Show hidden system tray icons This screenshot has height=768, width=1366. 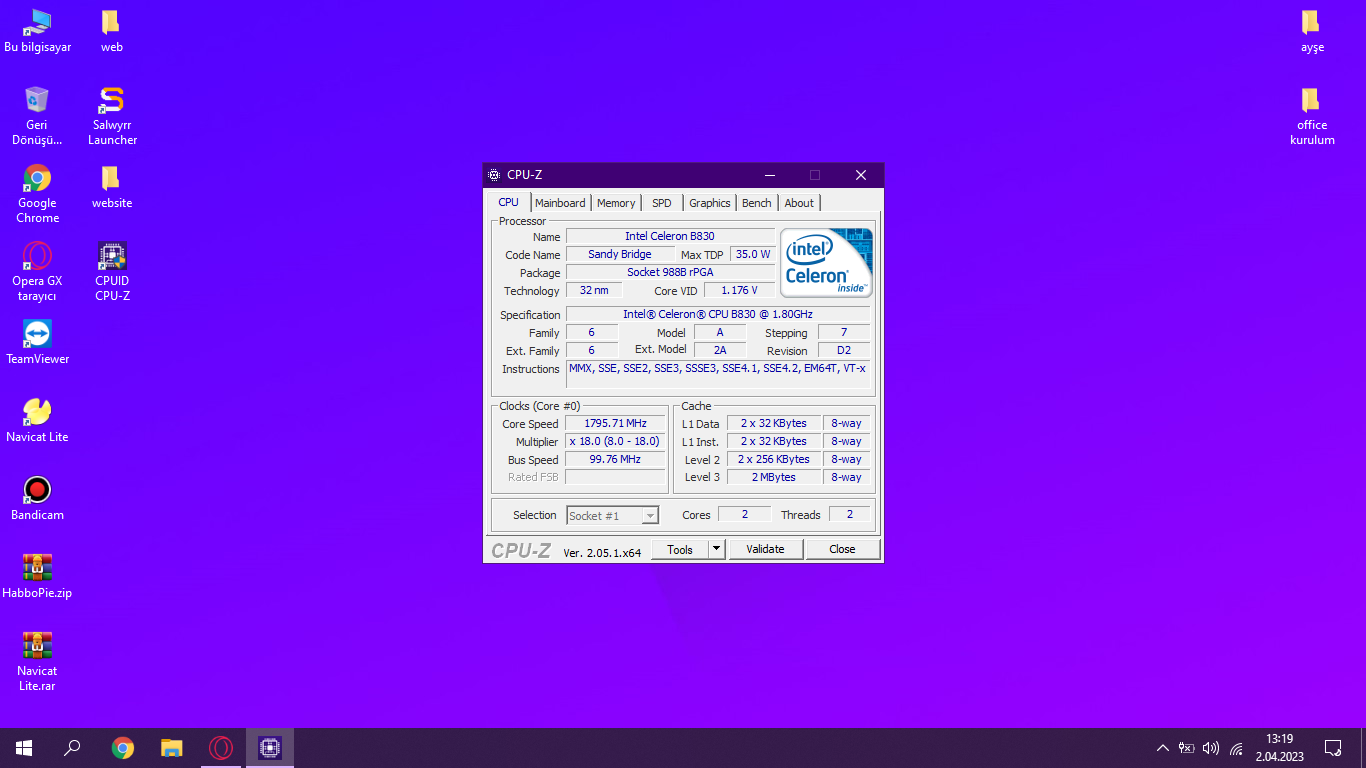tap(1162, 748)
